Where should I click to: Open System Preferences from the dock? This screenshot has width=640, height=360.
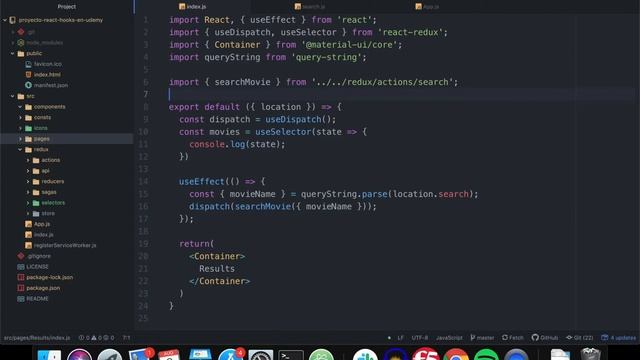coord(261,356)
